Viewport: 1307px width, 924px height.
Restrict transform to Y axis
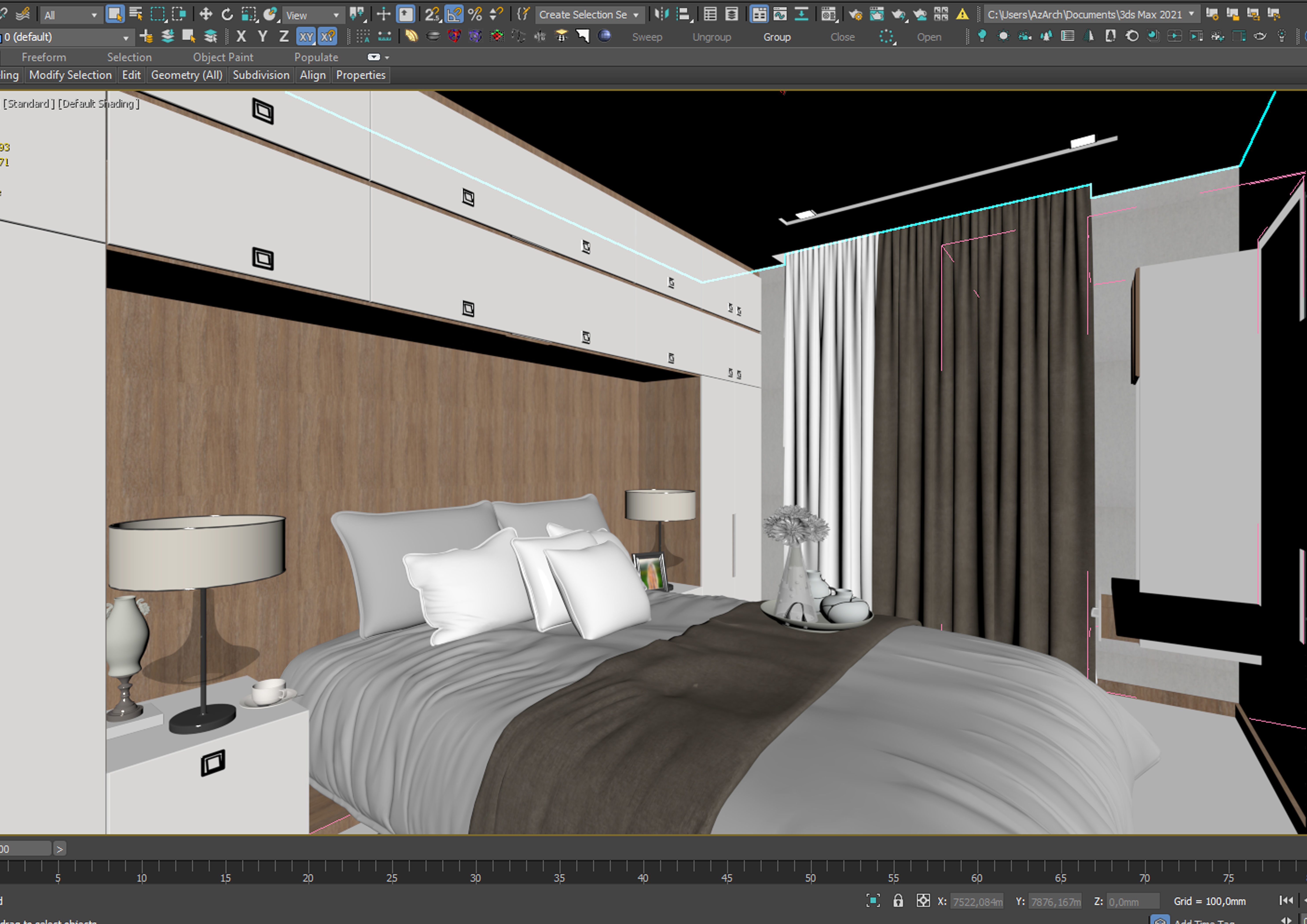[x=263, y=37]
